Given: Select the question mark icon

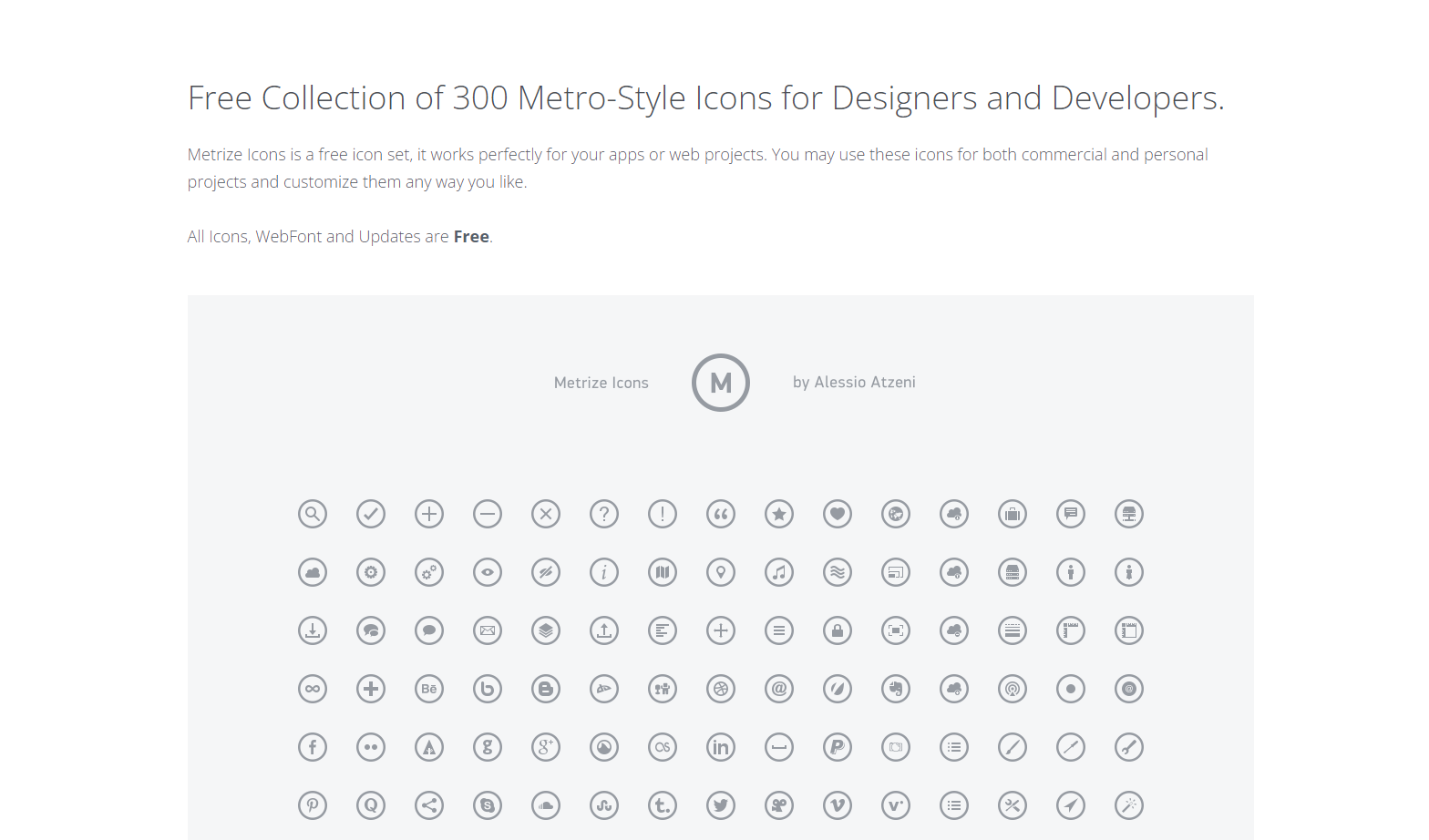Looking at the screenshot, I should click(x=604, y=514).
